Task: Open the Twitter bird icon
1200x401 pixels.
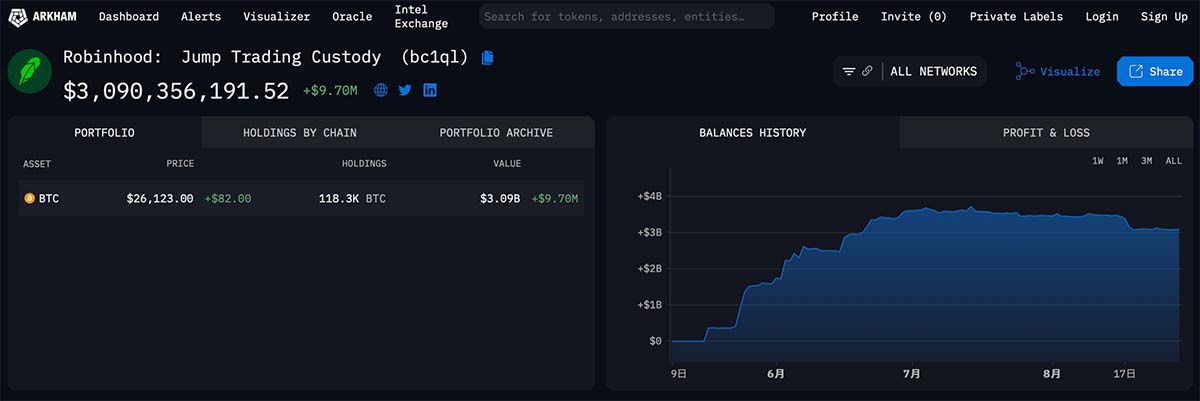Action: click(405, 90)
